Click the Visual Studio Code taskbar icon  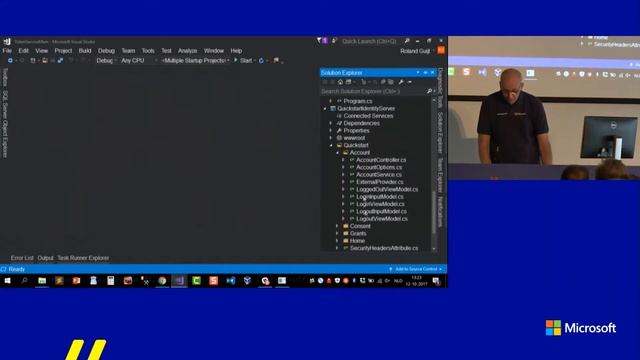(231, 281)
